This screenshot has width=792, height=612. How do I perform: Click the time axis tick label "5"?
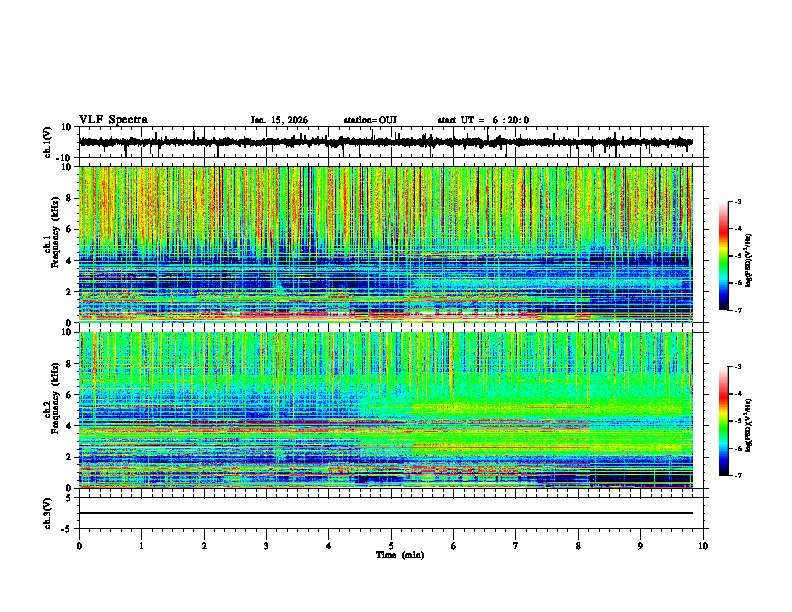[391, 546]
